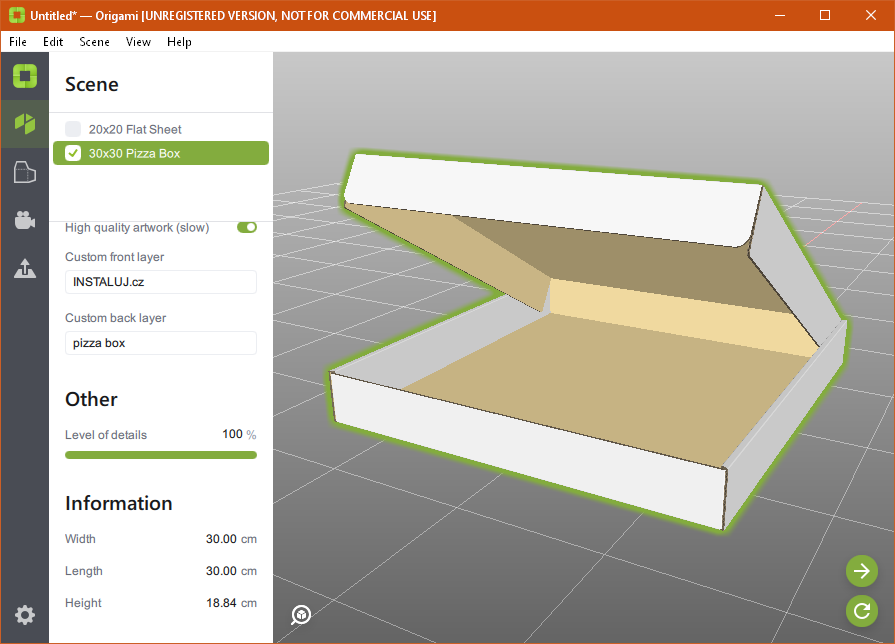Click the zoom-to-fit icon in viewport
The image size is (895, 644).
tap(301, 614)
